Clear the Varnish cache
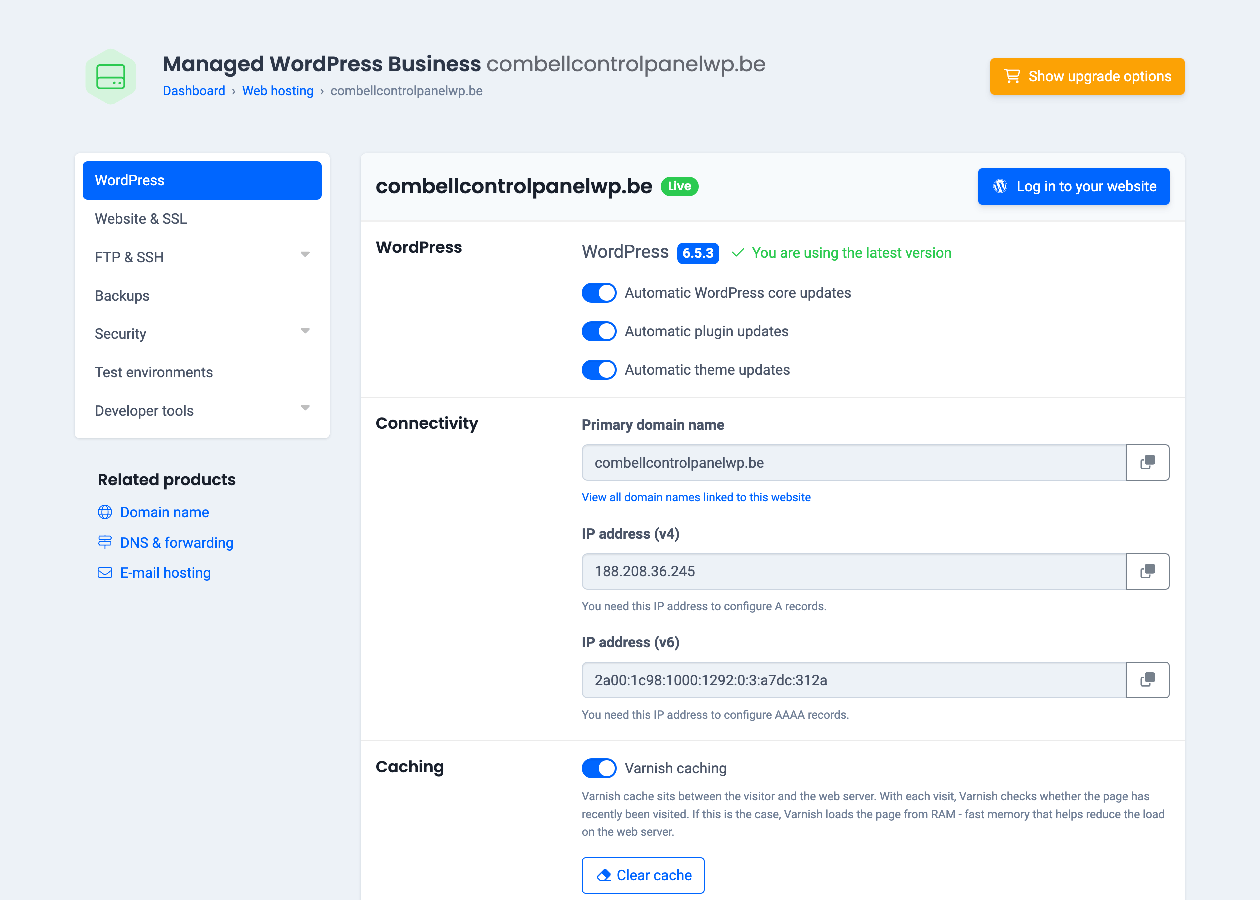This screenshot has width=1260, height=900. coord(643,875)
